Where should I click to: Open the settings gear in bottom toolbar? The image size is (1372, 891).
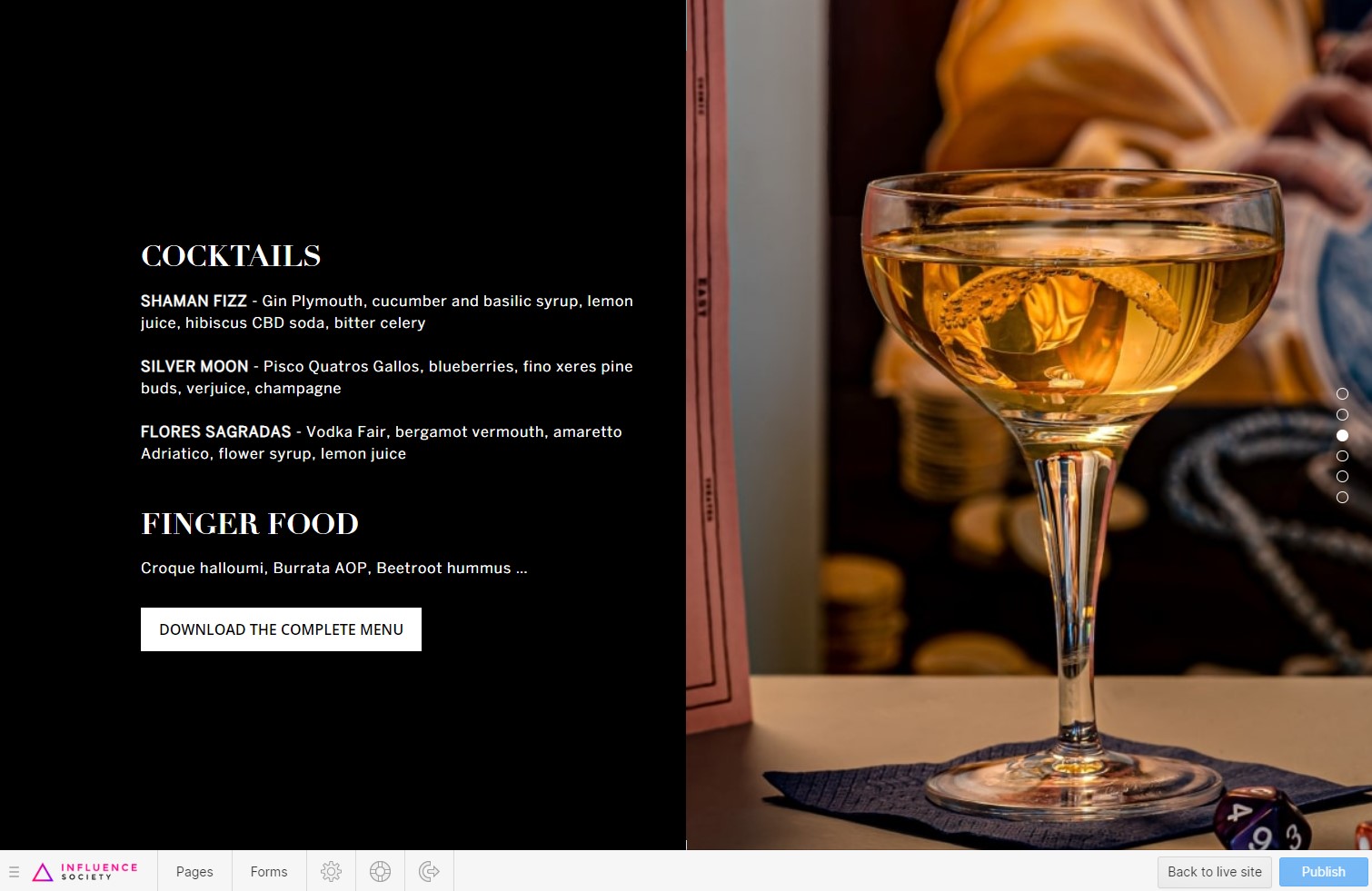331,871
